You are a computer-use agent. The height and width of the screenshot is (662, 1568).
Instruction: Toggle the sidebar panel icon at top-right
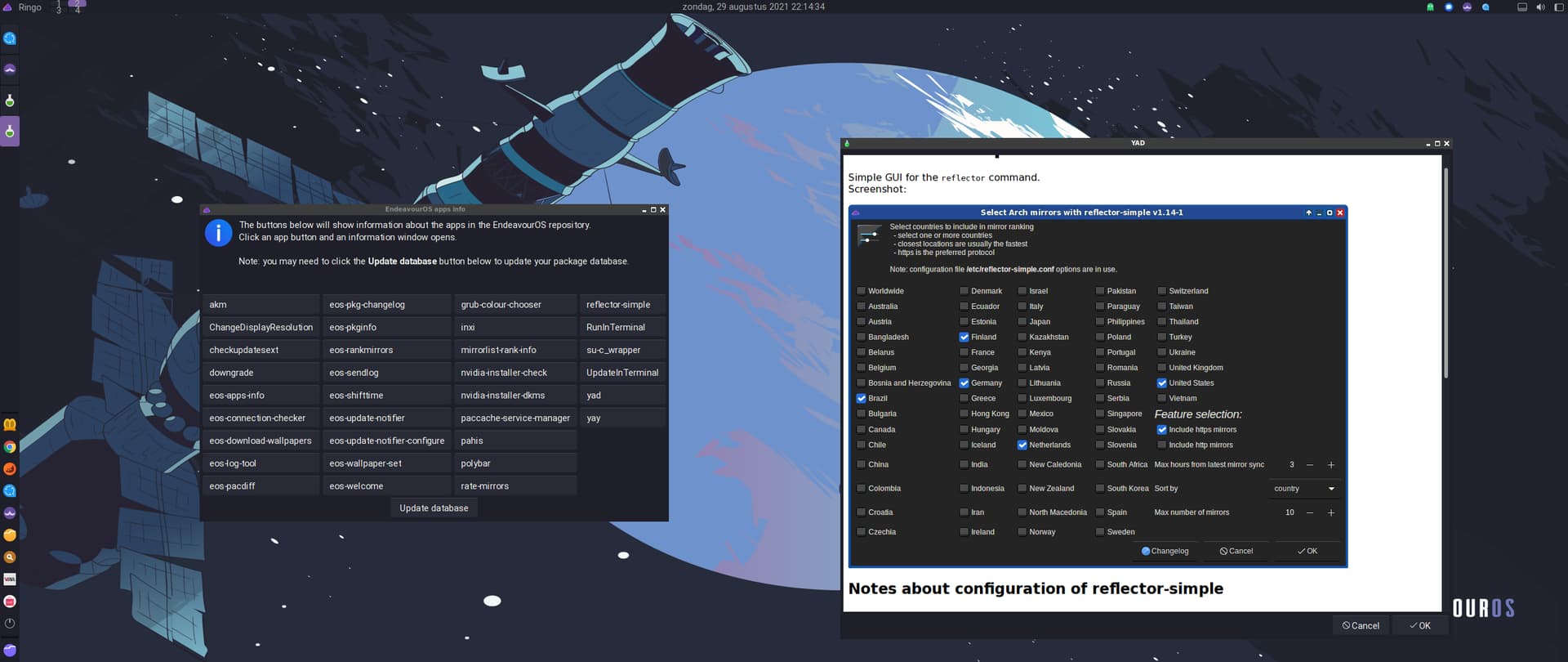click(x=1558, y=7)
